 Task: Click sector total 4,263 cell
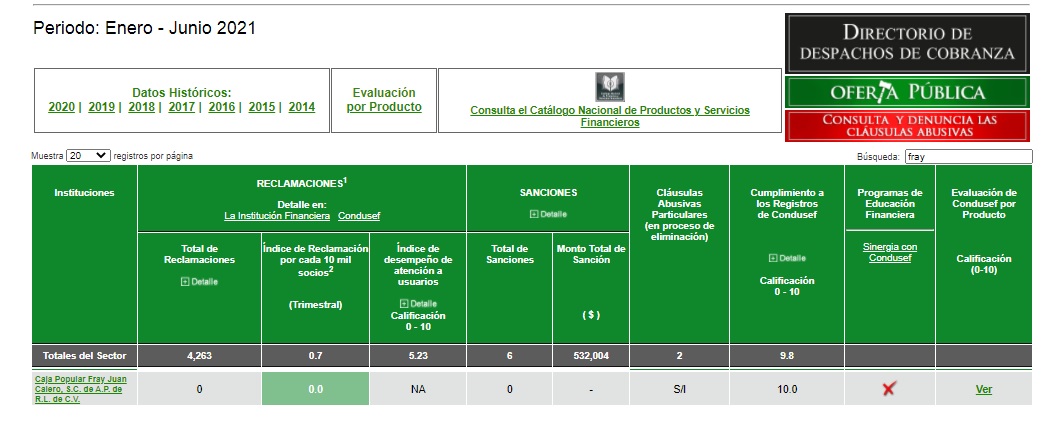[x=199, y=355]
